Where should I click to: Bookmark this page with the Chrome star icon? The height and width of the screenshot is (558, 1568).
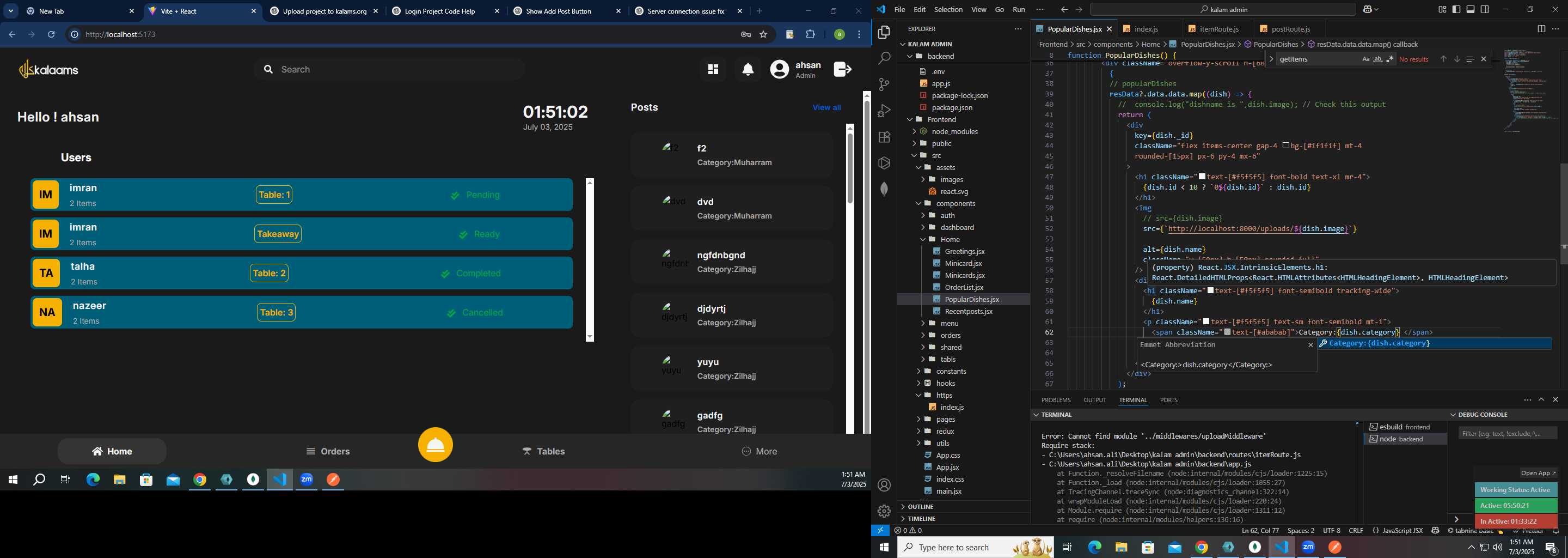click(x=763, y=35)
